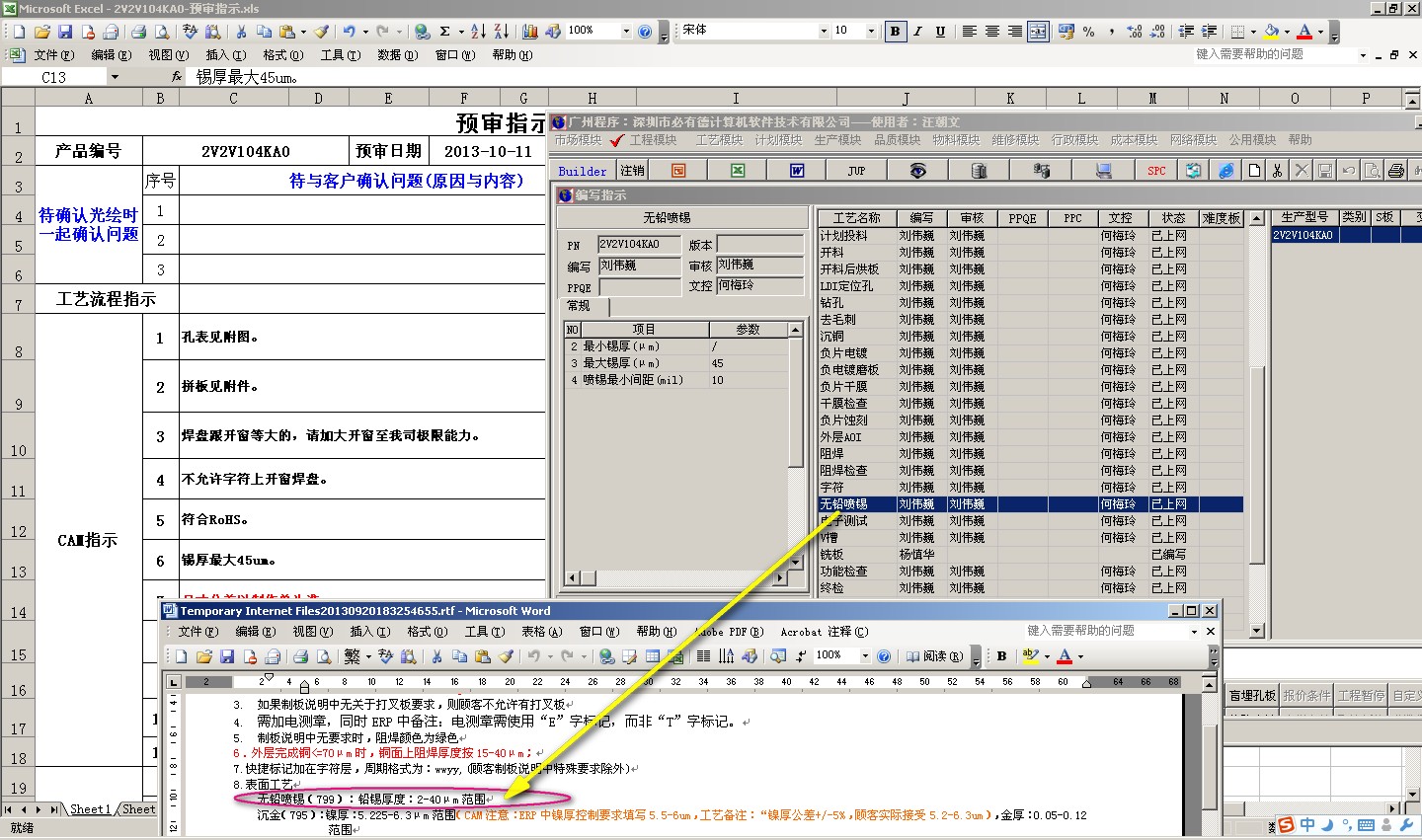Viewport: 1422px width, 840px height.
Task: Click the Excel export icon in ERP toolbar
Action: click(738, 171)
